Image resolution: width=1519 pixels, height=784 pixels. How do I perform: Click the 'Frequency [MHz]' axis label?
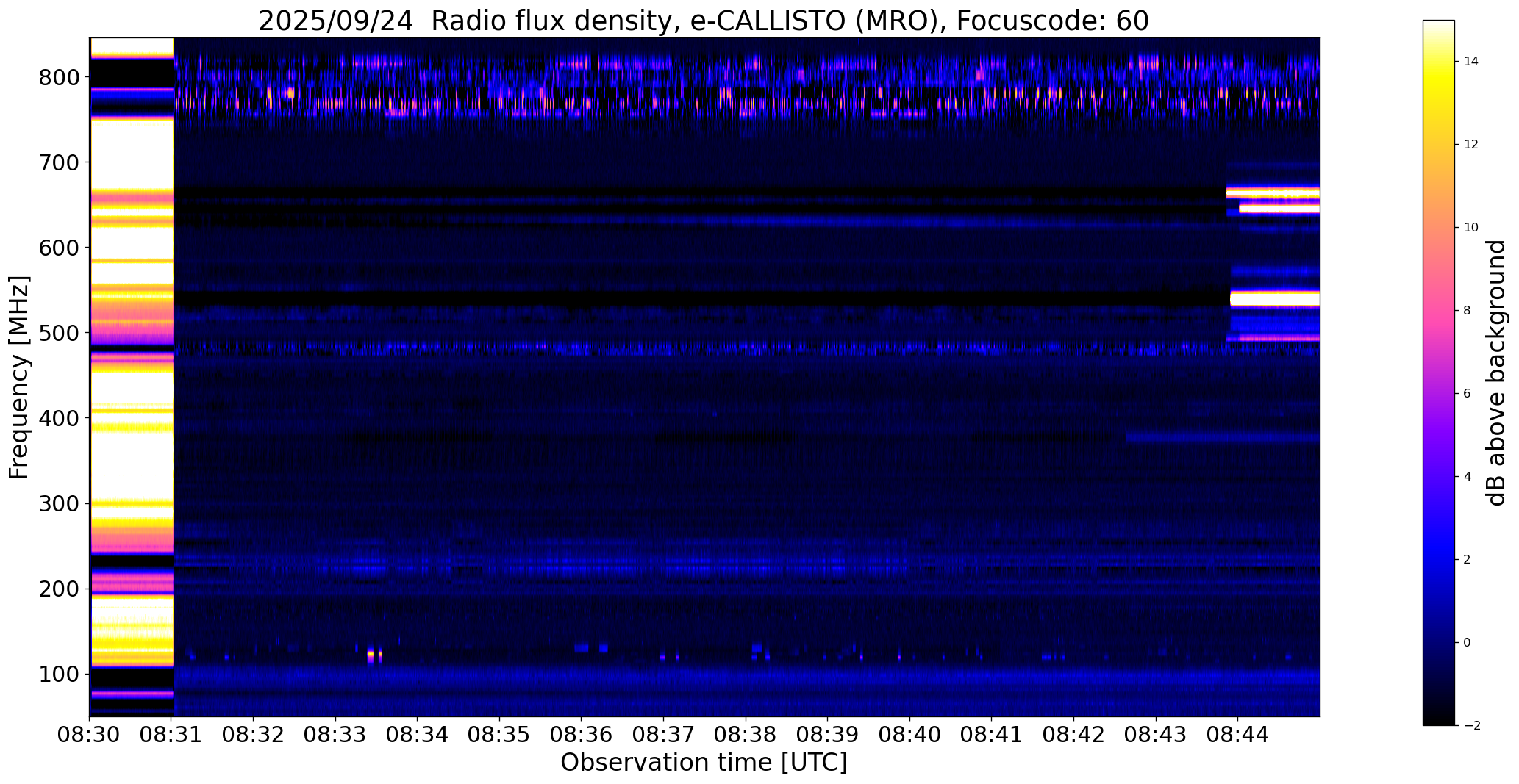[19, 377]
